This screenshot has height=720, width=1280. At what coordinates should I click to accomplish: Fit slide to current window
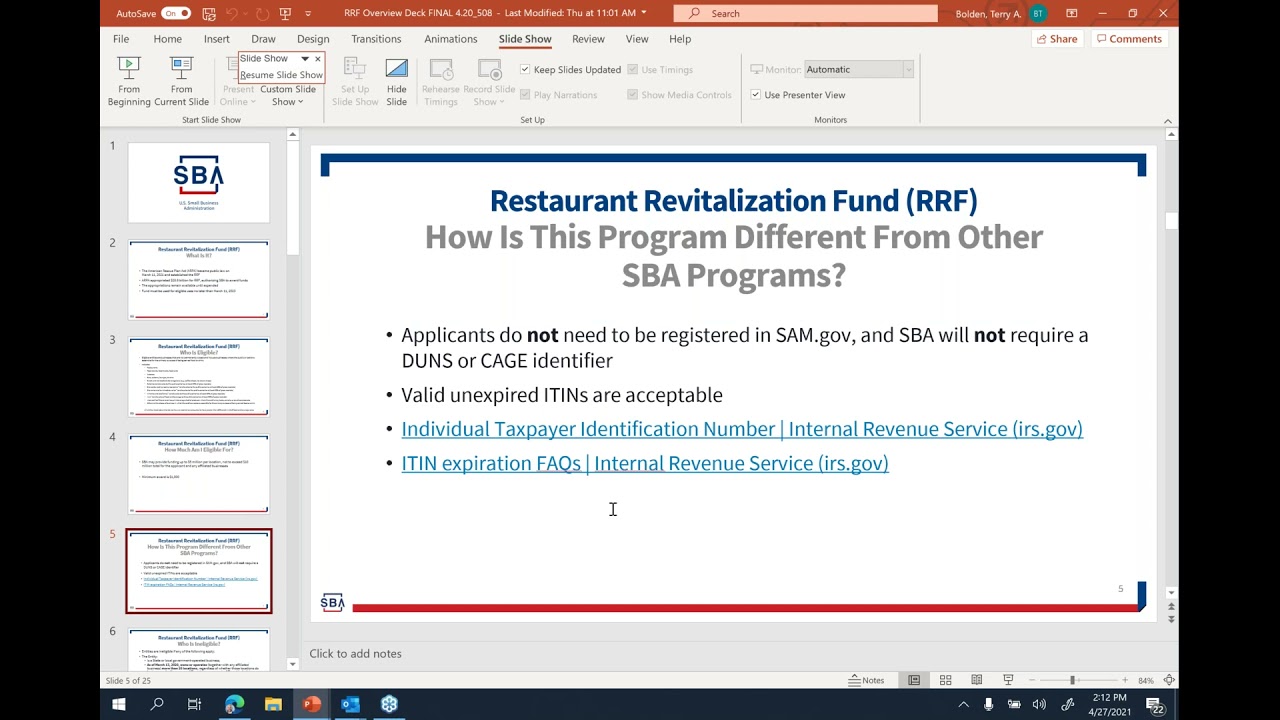(1169, 680)
